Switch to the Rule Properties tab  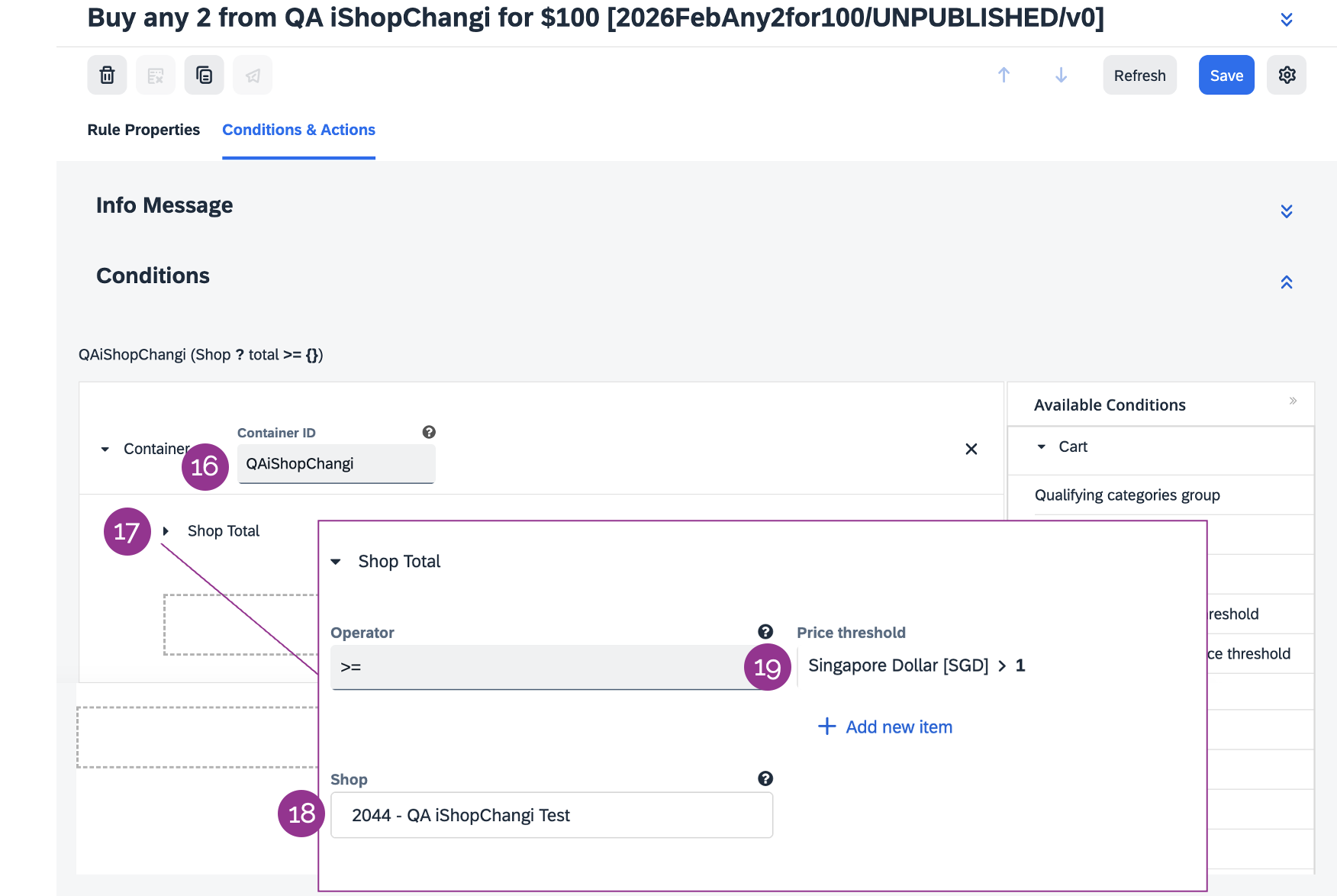(143, 130)
